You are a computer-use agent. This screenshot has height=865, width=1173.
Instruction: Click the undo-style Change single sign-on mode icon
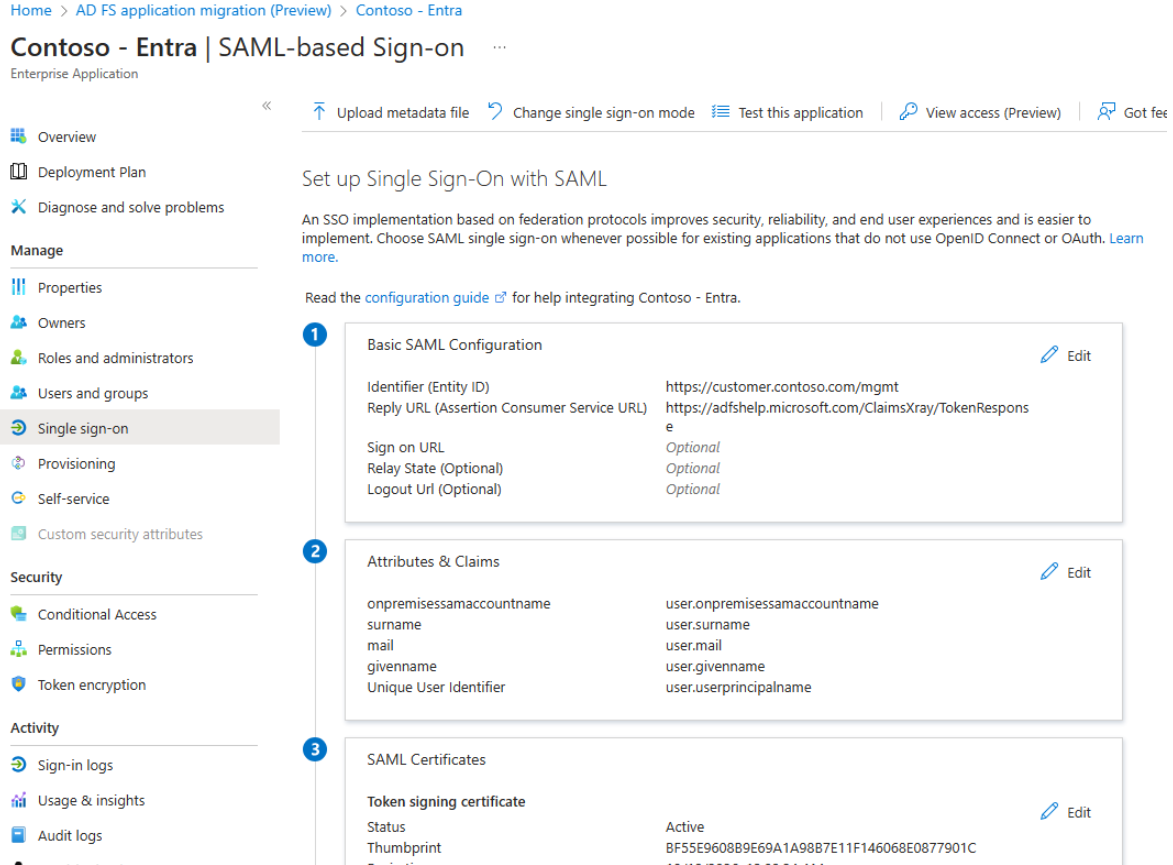[495, 111]
